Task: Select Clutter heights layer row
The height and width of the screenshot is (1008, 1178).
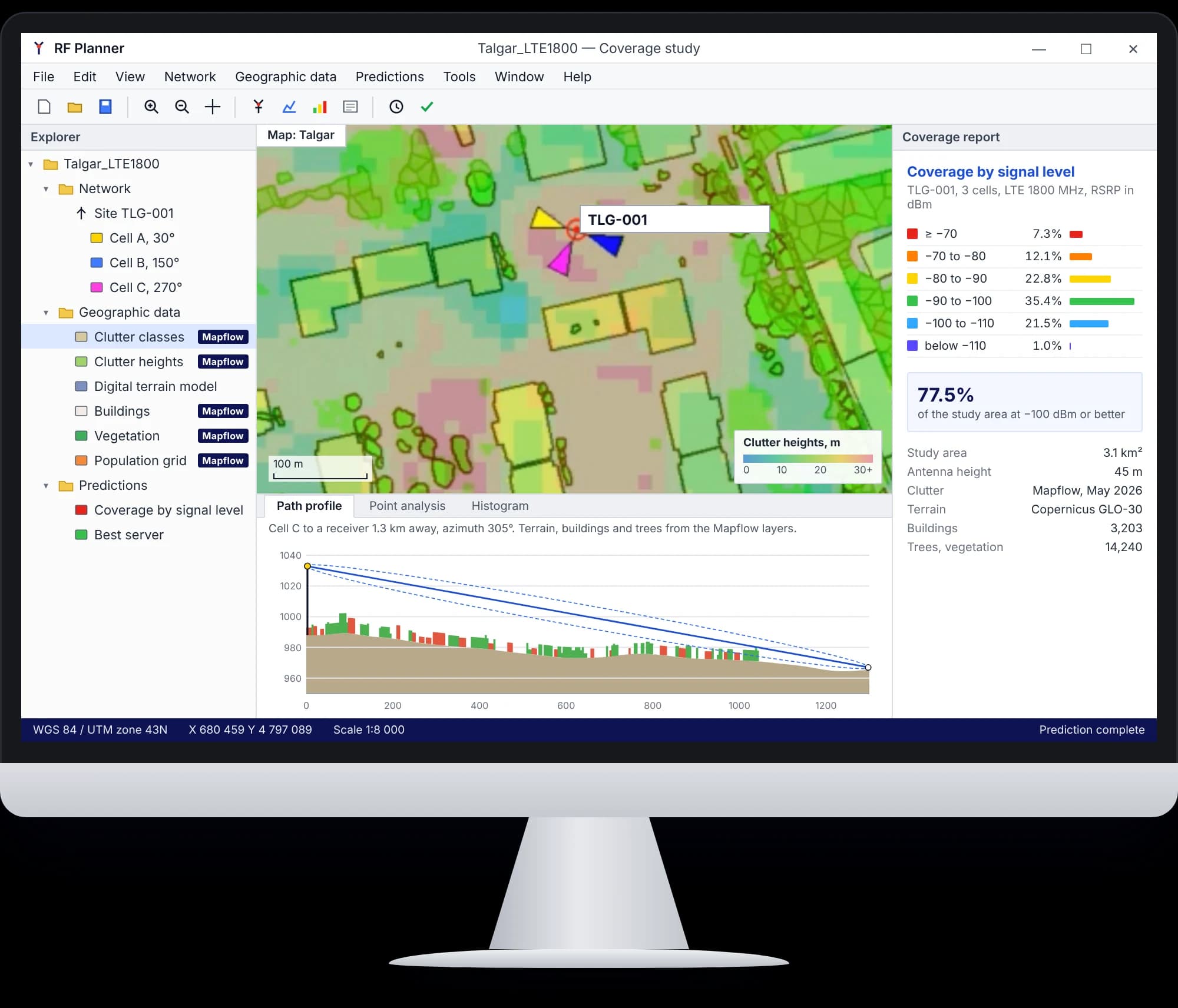Action: 138,362
